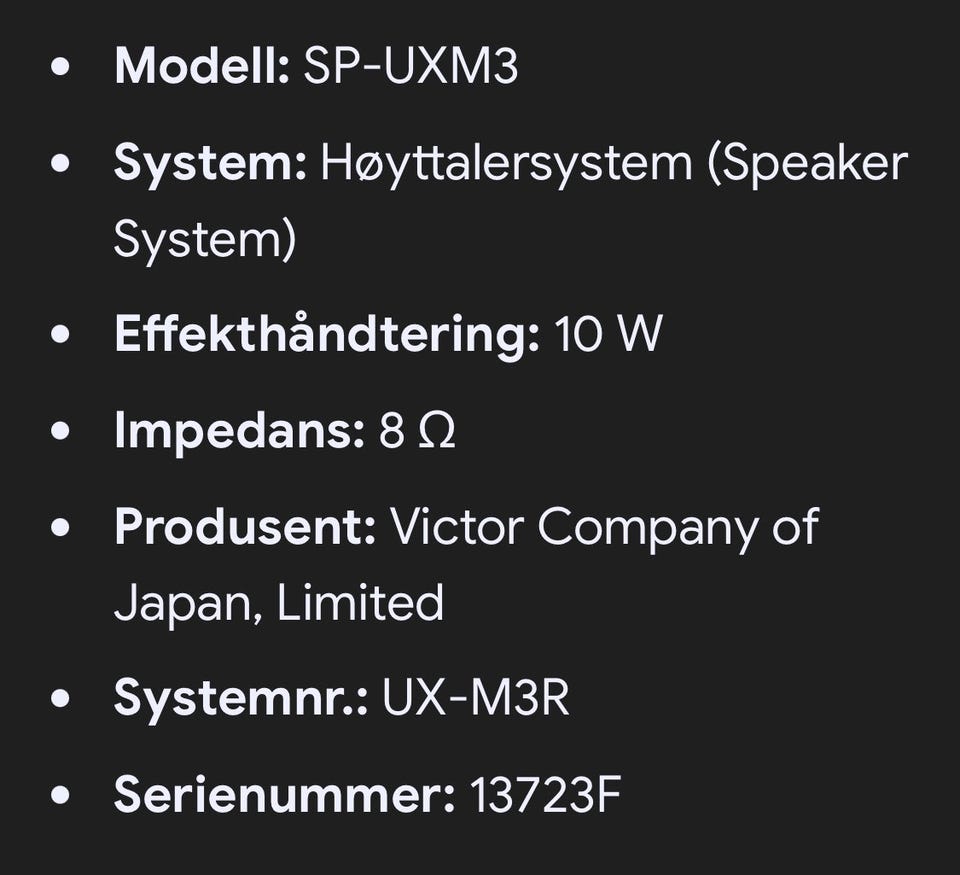Select the 13723F serial number

[545, 795]
